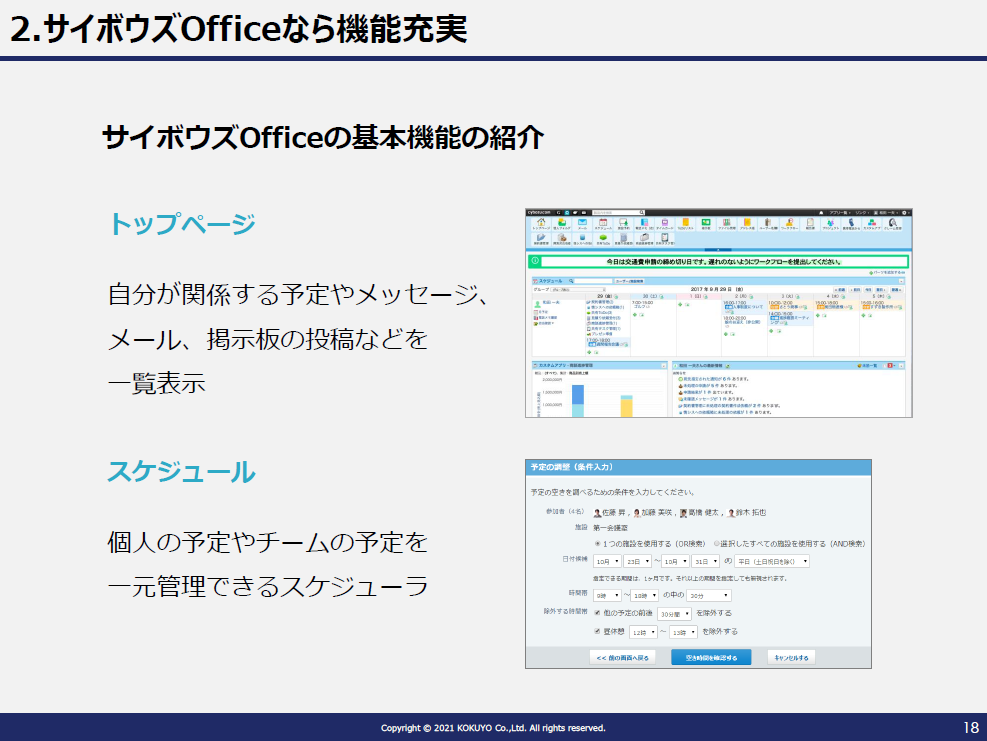Open the group selector dropdown in schedule portlet
The height and width of the screenshot is (741, 987).
(x=578, y=290)
